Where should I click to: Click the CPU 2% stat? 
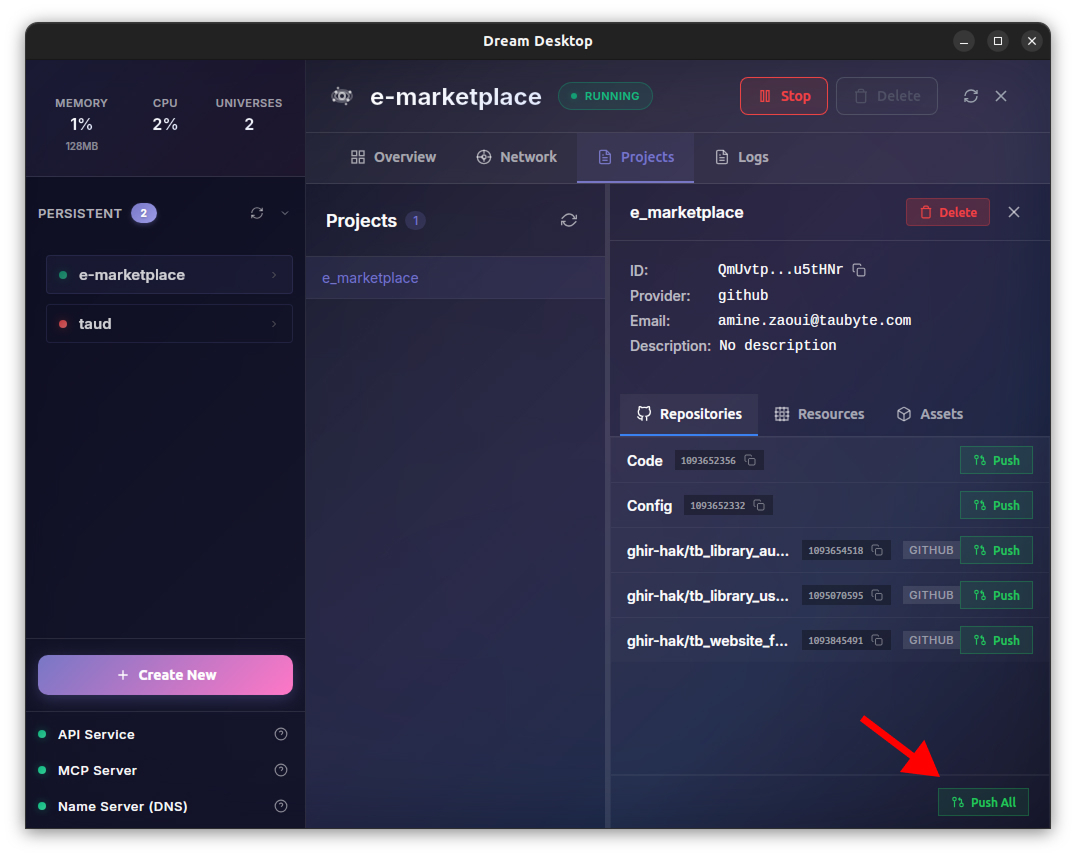tap(165, 115)
